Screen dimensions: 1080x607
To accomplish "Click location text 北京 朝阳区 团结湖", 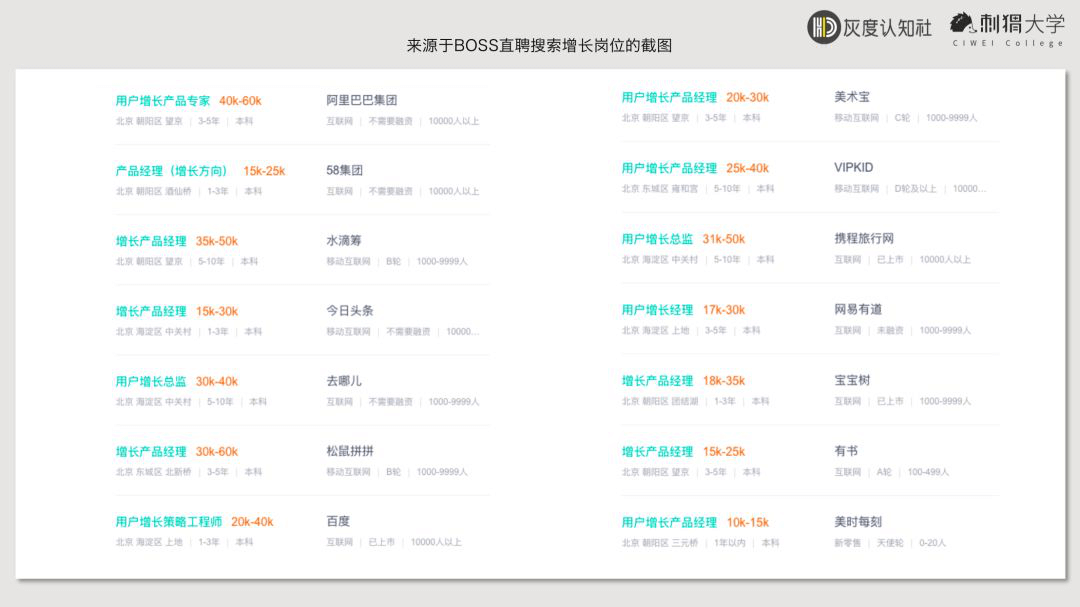I will (x=660, y=402).
